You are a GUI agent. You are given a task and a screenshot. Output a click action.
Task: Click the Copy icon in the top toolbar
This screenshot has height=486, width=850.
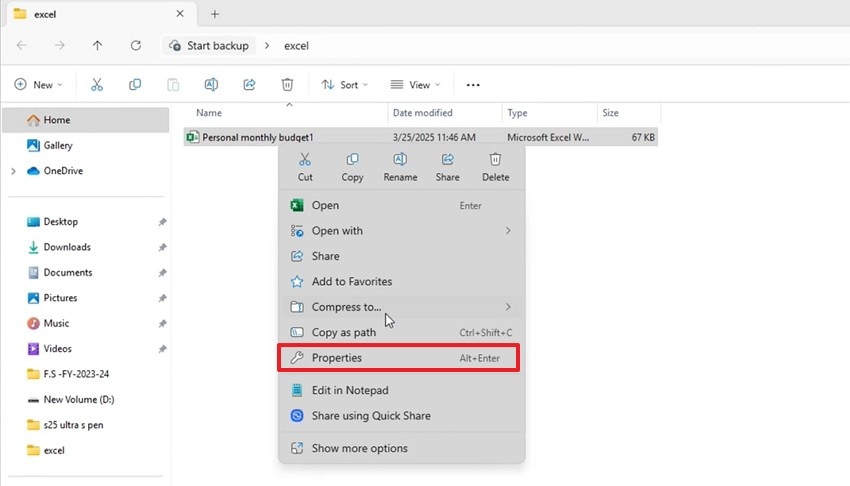135,85
